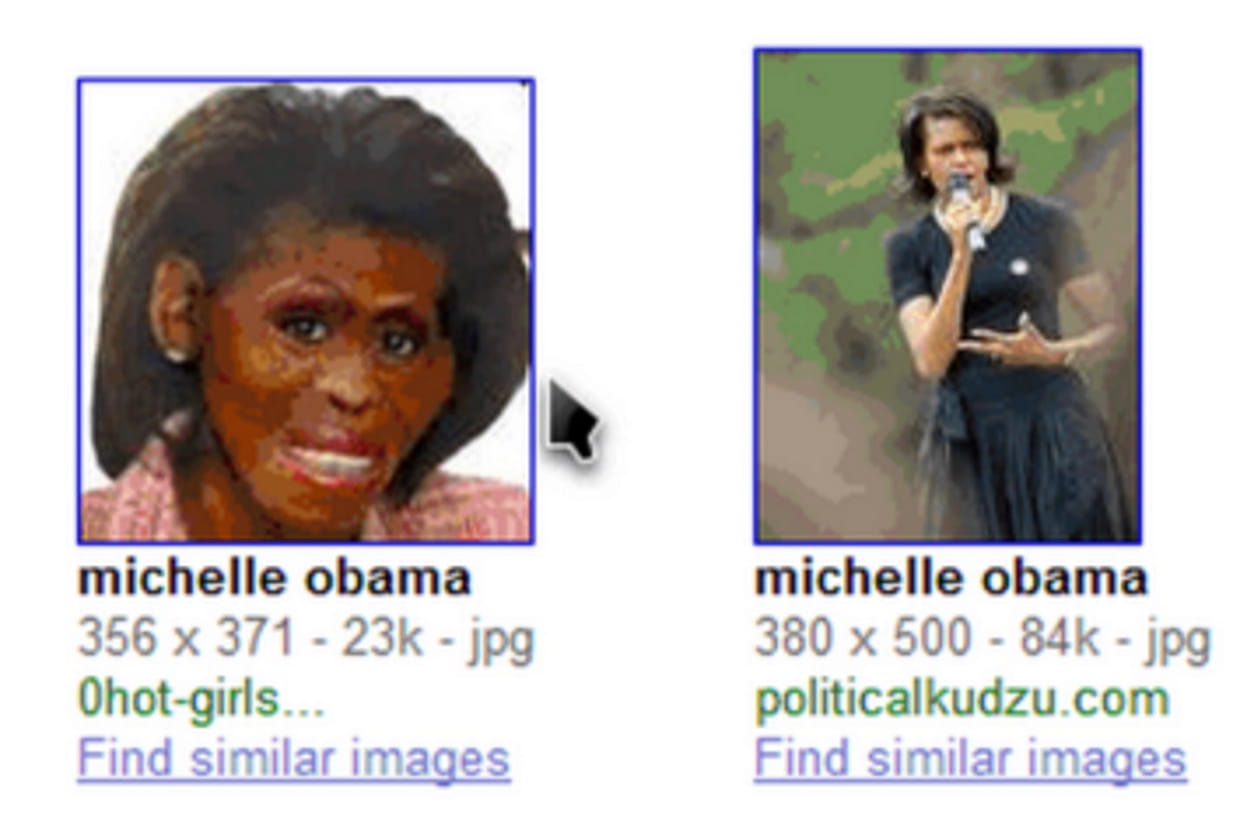The image size is (1240, 827).
Task: Visit the 0hot-girls... source link
Action: [x=201, y=699]
